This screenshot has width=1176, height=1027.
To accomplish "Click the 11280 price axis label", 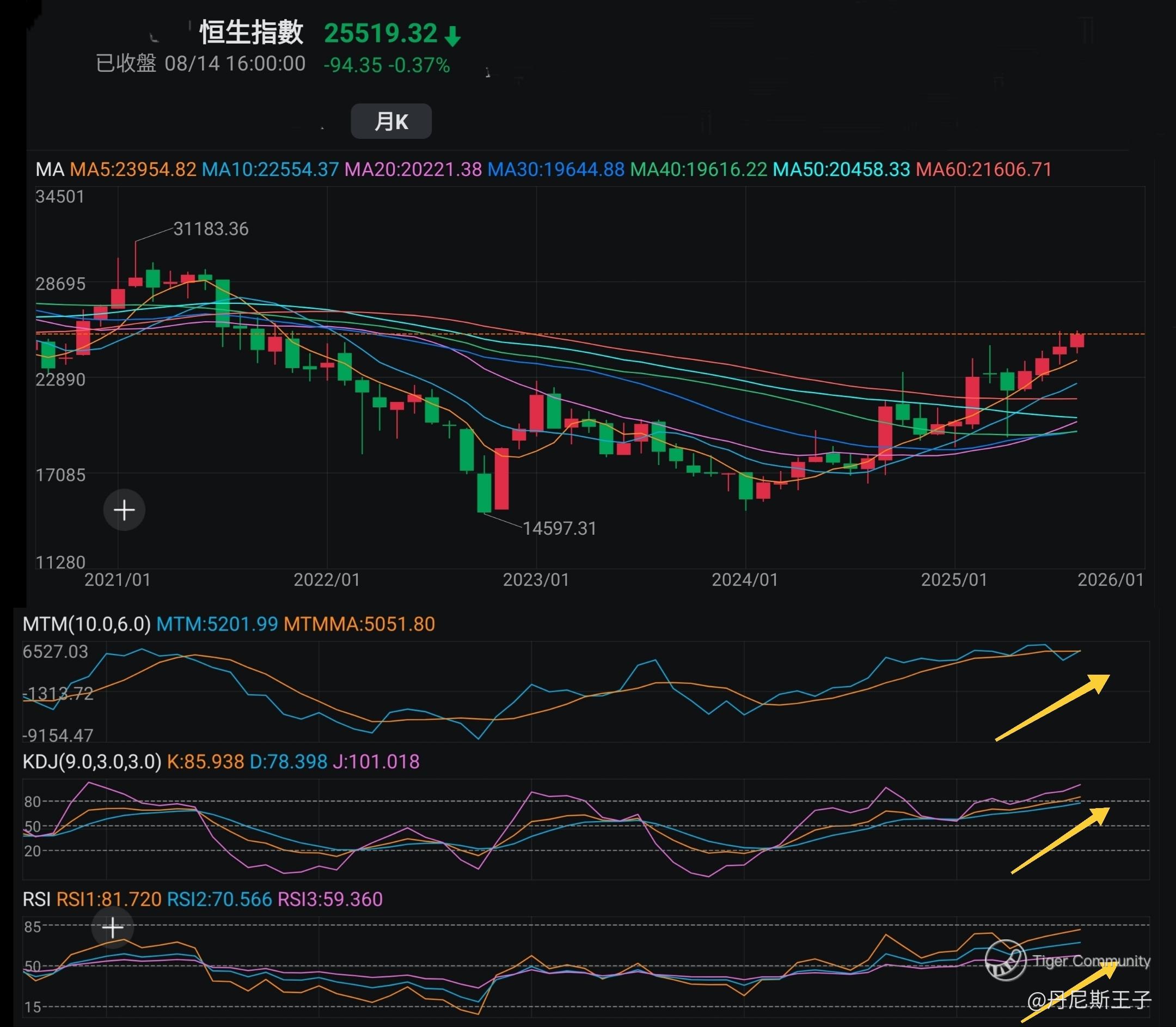I will (x=60, y=562).
